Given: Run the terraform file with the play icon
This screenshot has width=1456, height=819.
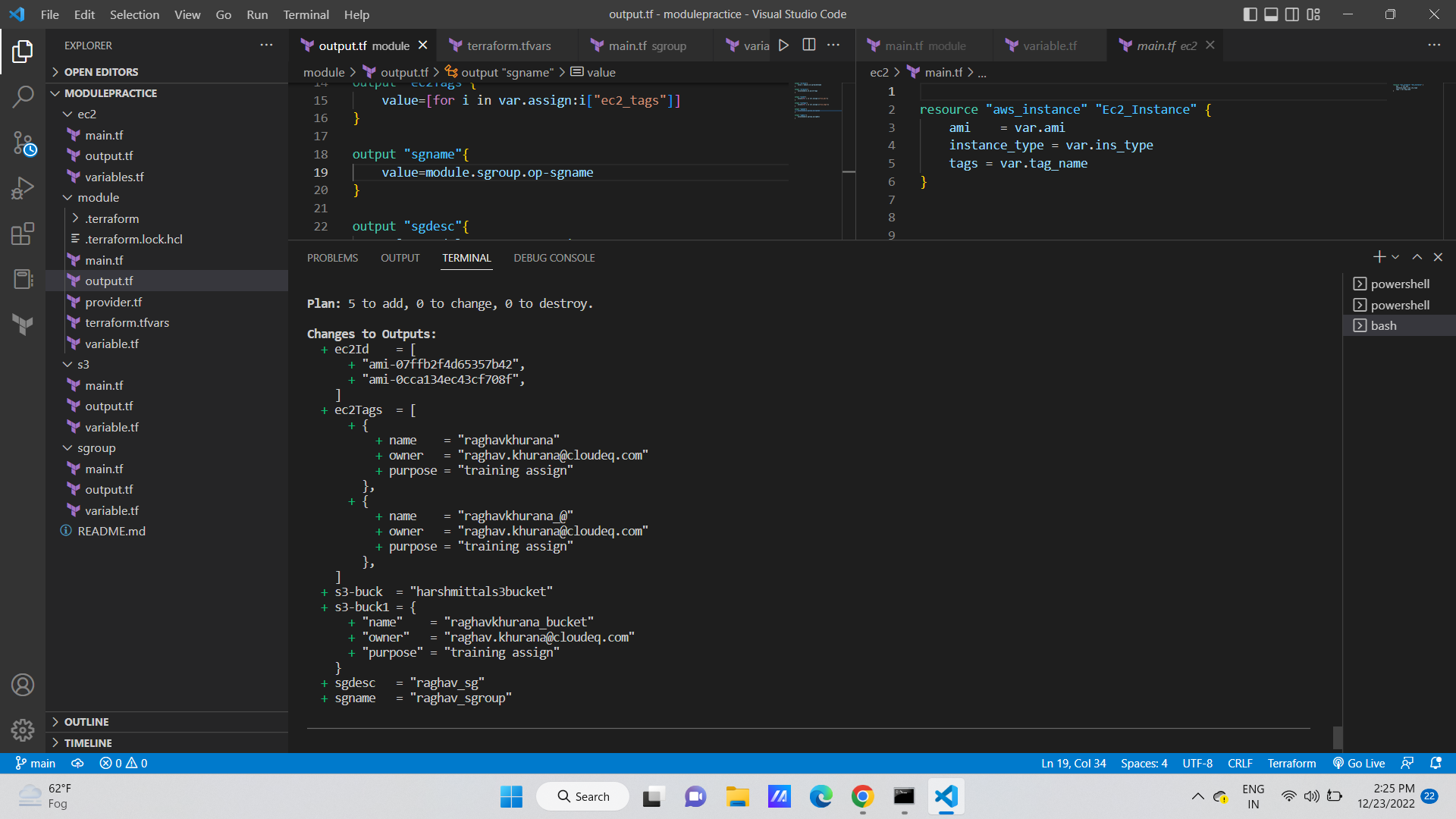Looking at the screenshot, I should 783,45.
